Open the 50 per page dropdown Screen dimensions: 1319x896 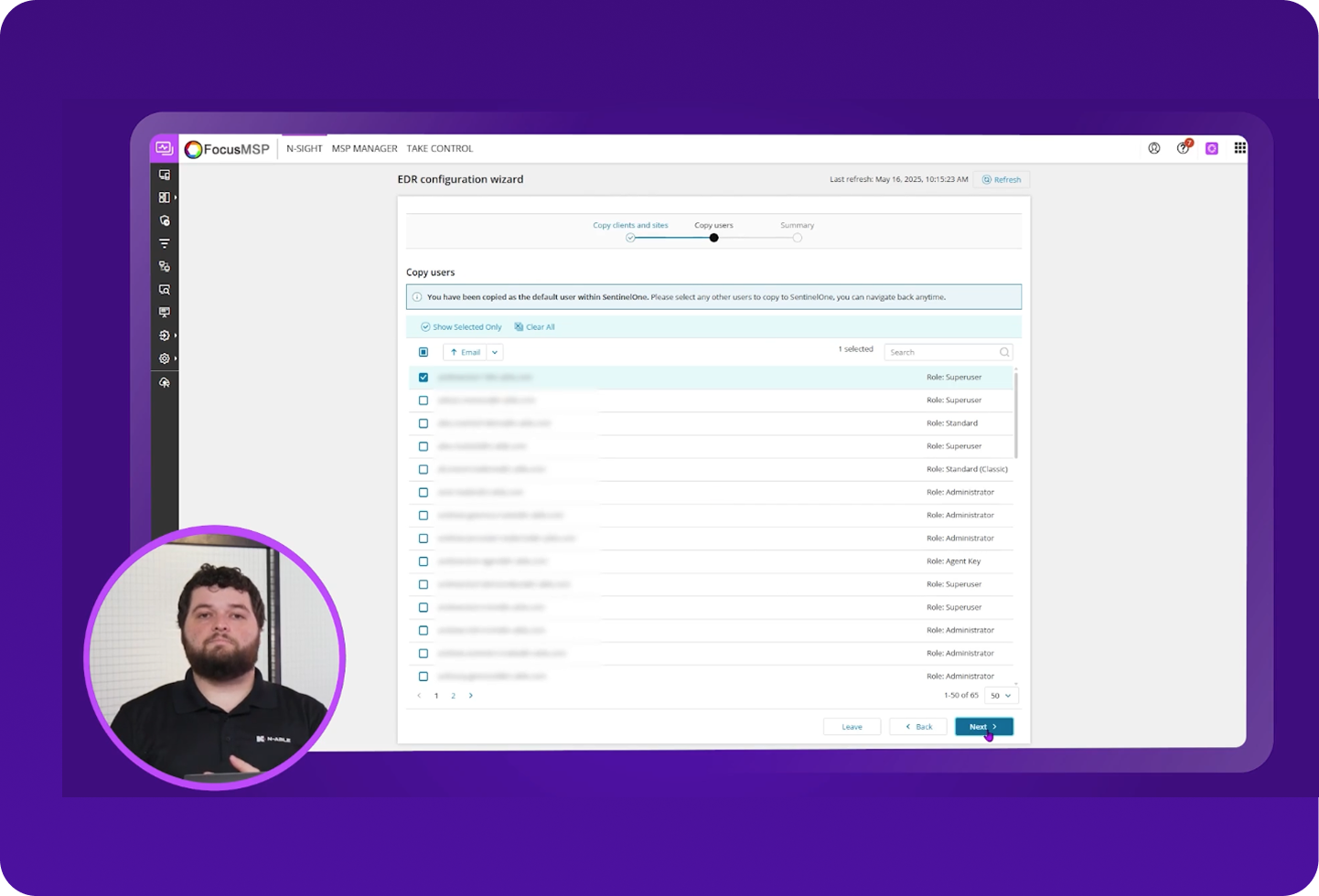pyautogui.click(x=1001, y=696)
